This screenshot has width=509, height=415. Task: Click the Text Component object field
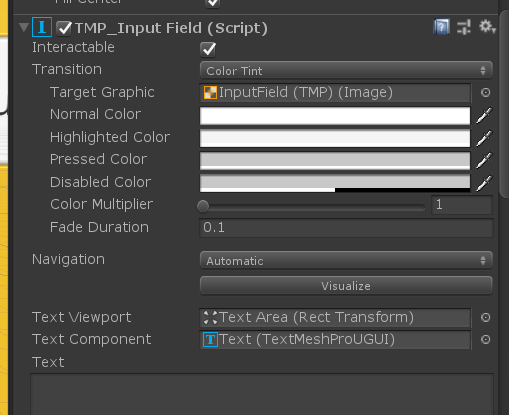[x=335, y=340]
